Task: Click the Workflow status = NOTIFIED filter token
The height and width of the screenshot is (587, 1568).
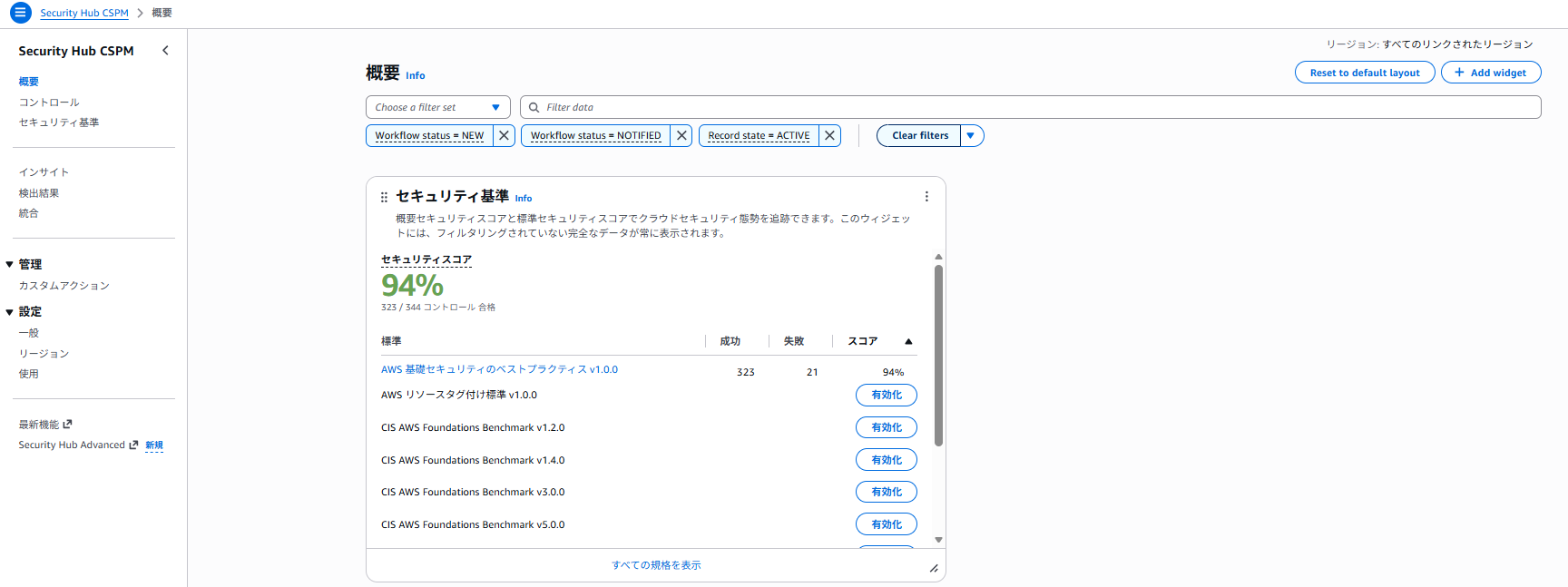Action: 595,135
